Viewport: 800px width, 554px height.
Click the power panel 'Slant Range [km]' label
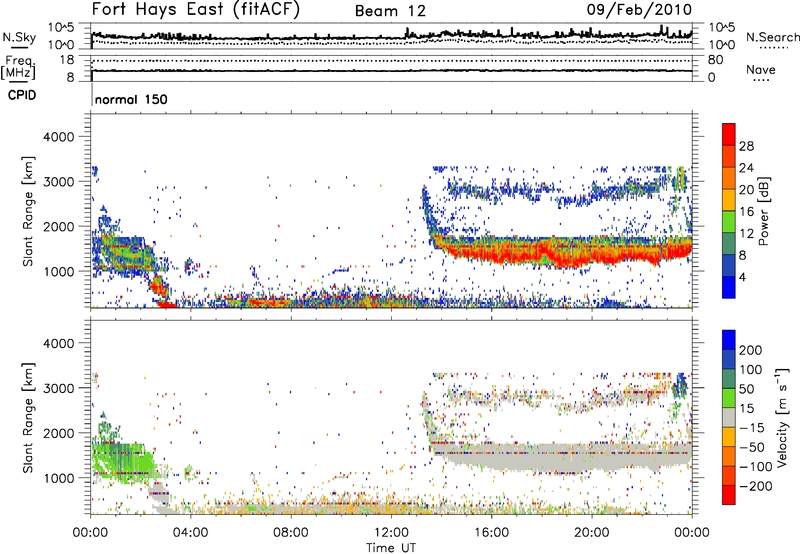pos(28,211)
